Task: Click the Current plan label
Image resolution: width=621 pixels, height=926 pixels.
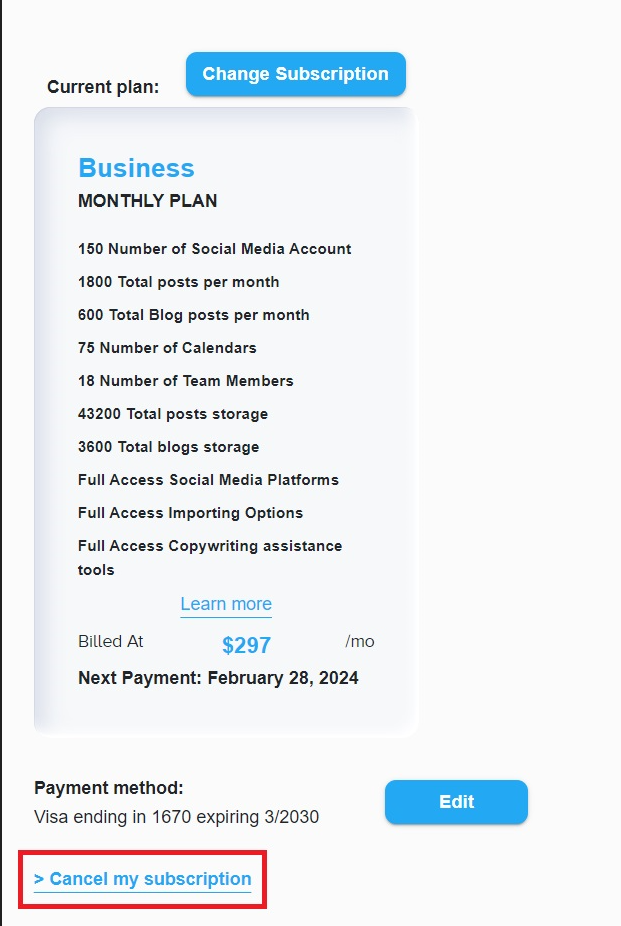Action: click(103, 87)
